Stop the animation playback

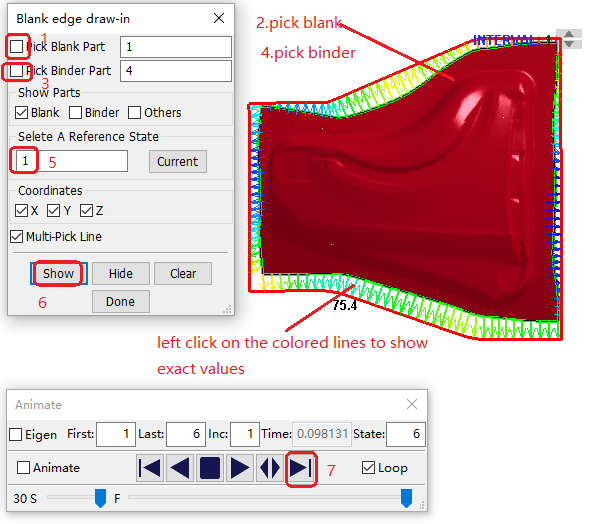click(x=210, y=468)
